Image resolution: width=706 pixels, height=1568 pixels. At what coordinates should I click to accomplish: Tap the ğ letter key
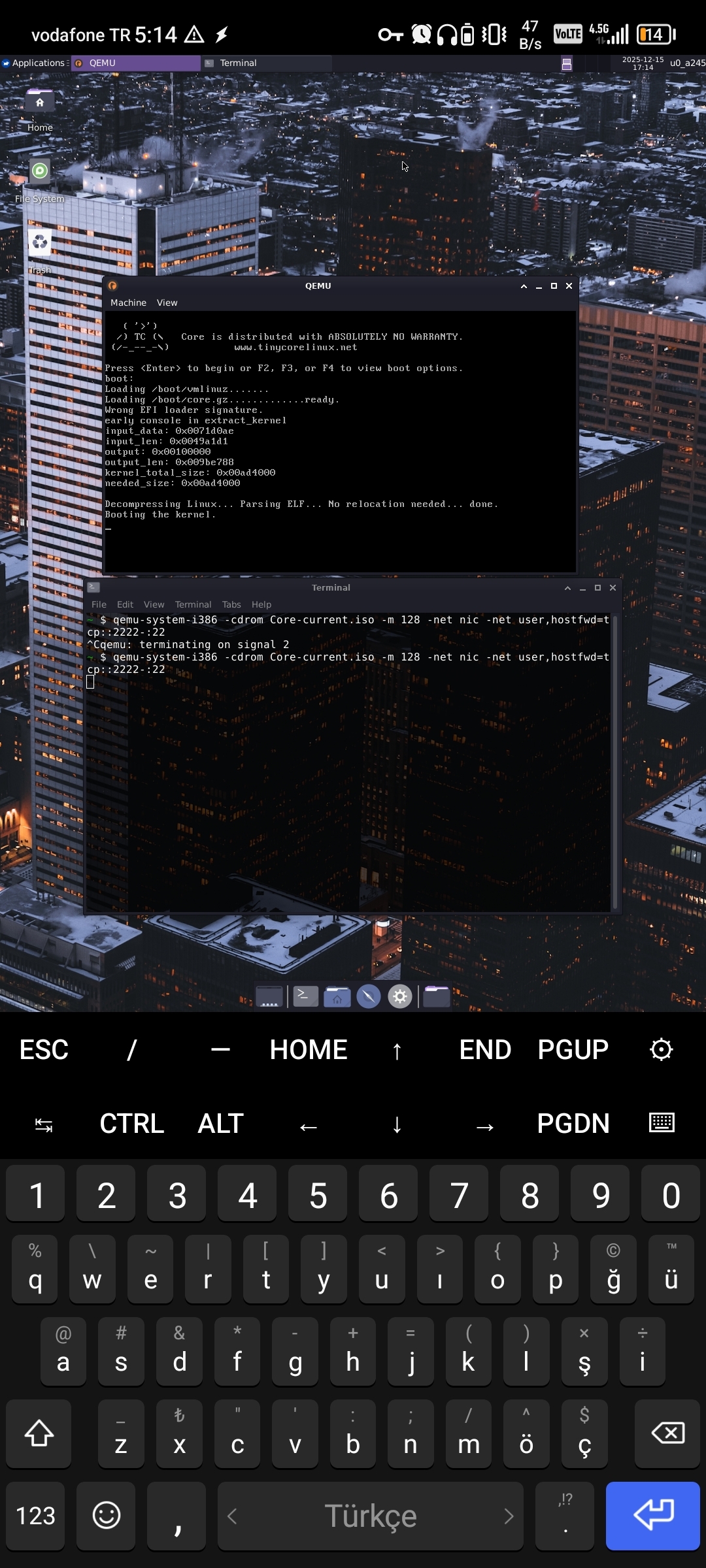click(x=613, y=1269)
